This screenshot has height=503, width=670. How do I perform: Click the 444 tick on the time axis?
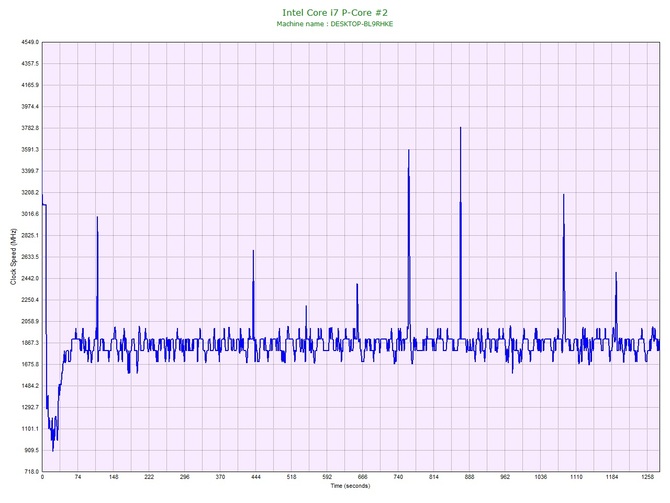(x=256, y=477)
